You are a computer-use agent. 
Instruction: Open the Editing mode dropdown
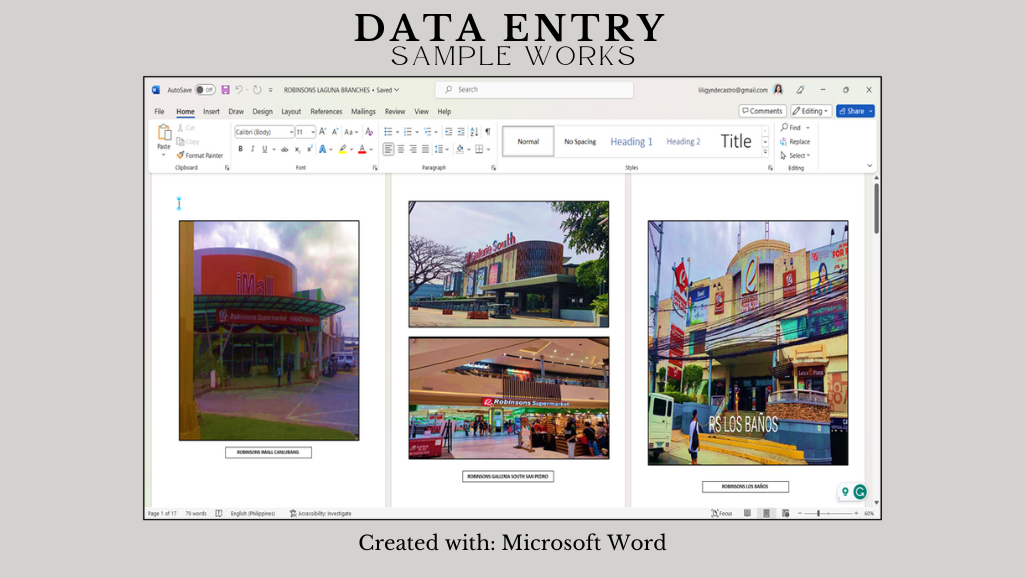pos(811,111)
